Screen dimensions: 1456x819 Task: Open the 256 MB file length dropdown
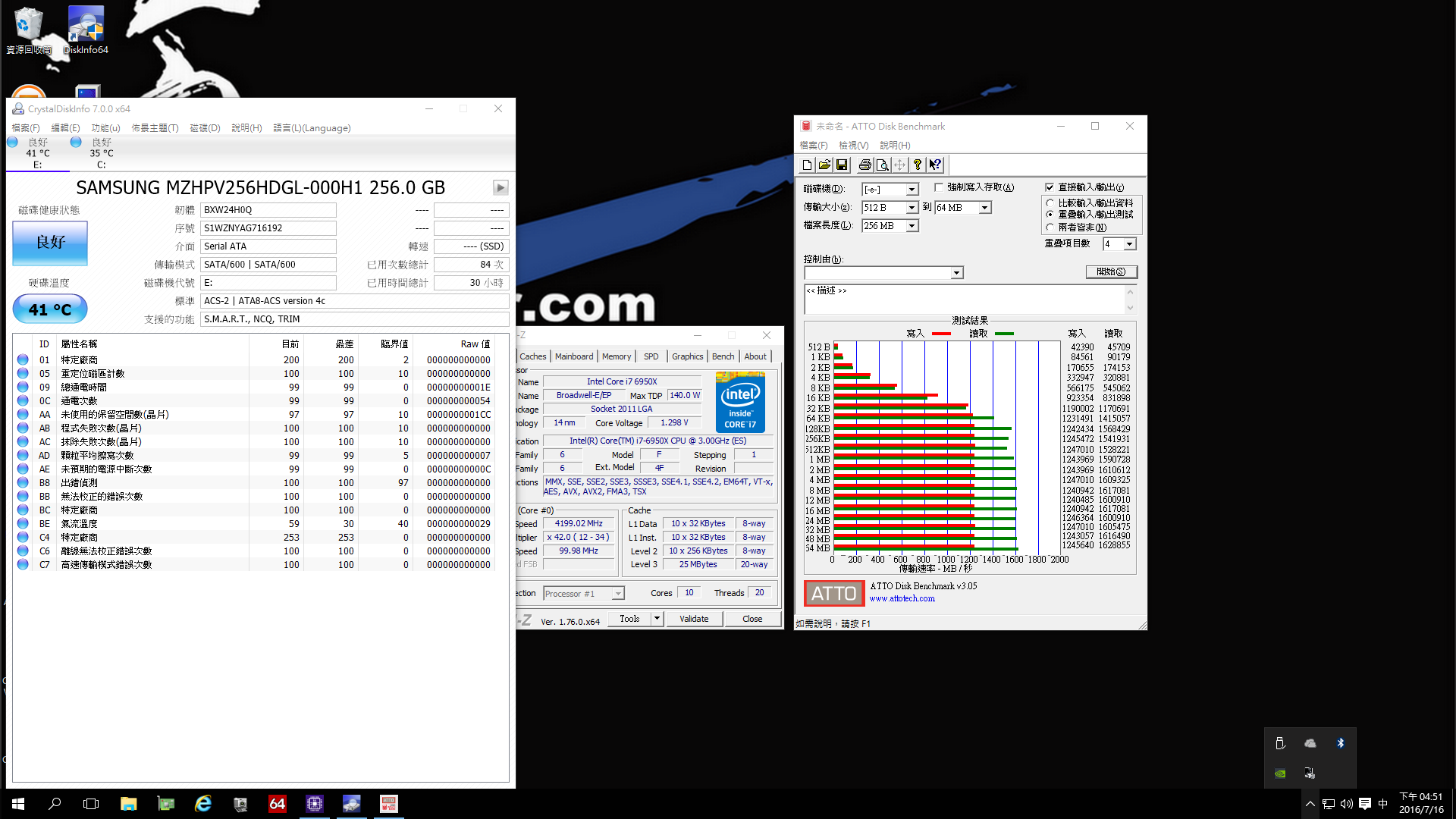pyautogui.click(x=912, y=226)
